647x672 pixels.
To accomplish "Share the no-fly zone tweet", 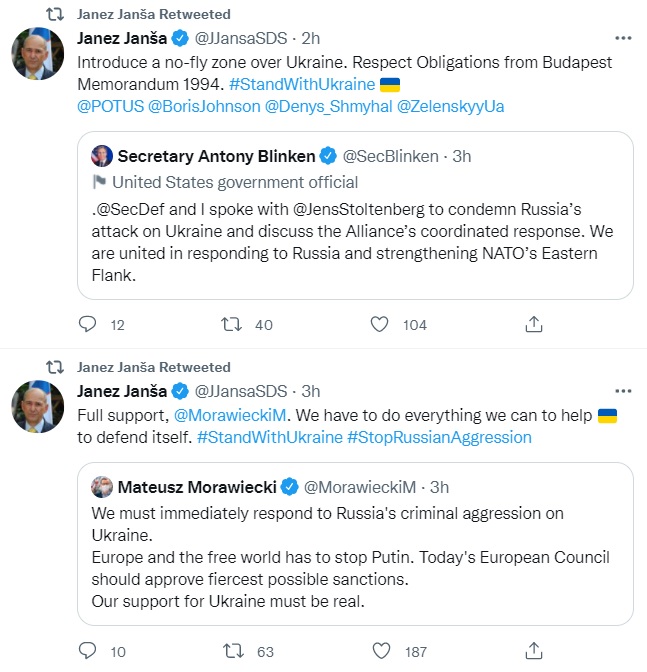I will [x=534, y=324].
